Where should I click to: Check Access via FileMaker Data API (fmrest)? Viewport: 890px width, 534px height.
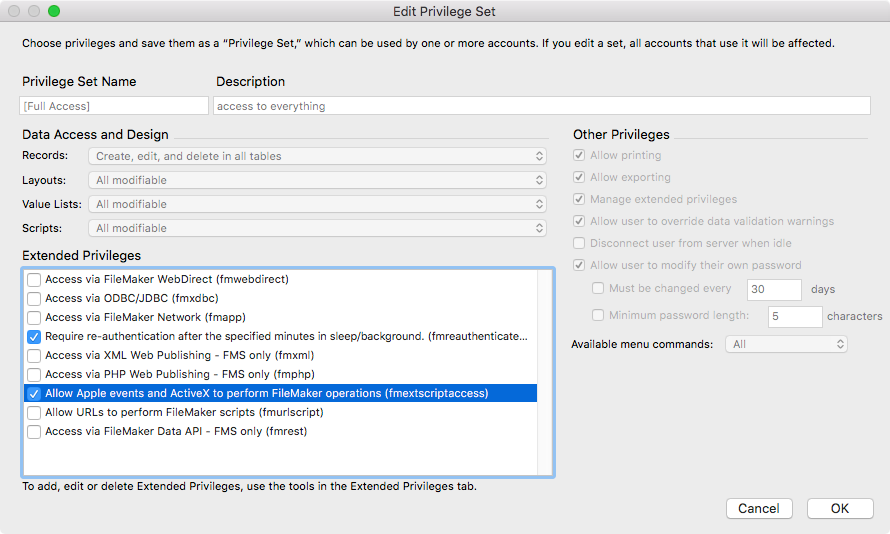pos(34,432)
